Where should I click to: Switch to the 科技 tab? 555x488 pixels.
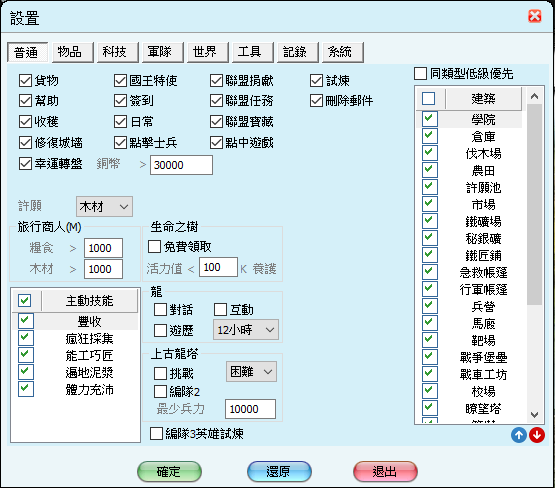tap(114, 52)
